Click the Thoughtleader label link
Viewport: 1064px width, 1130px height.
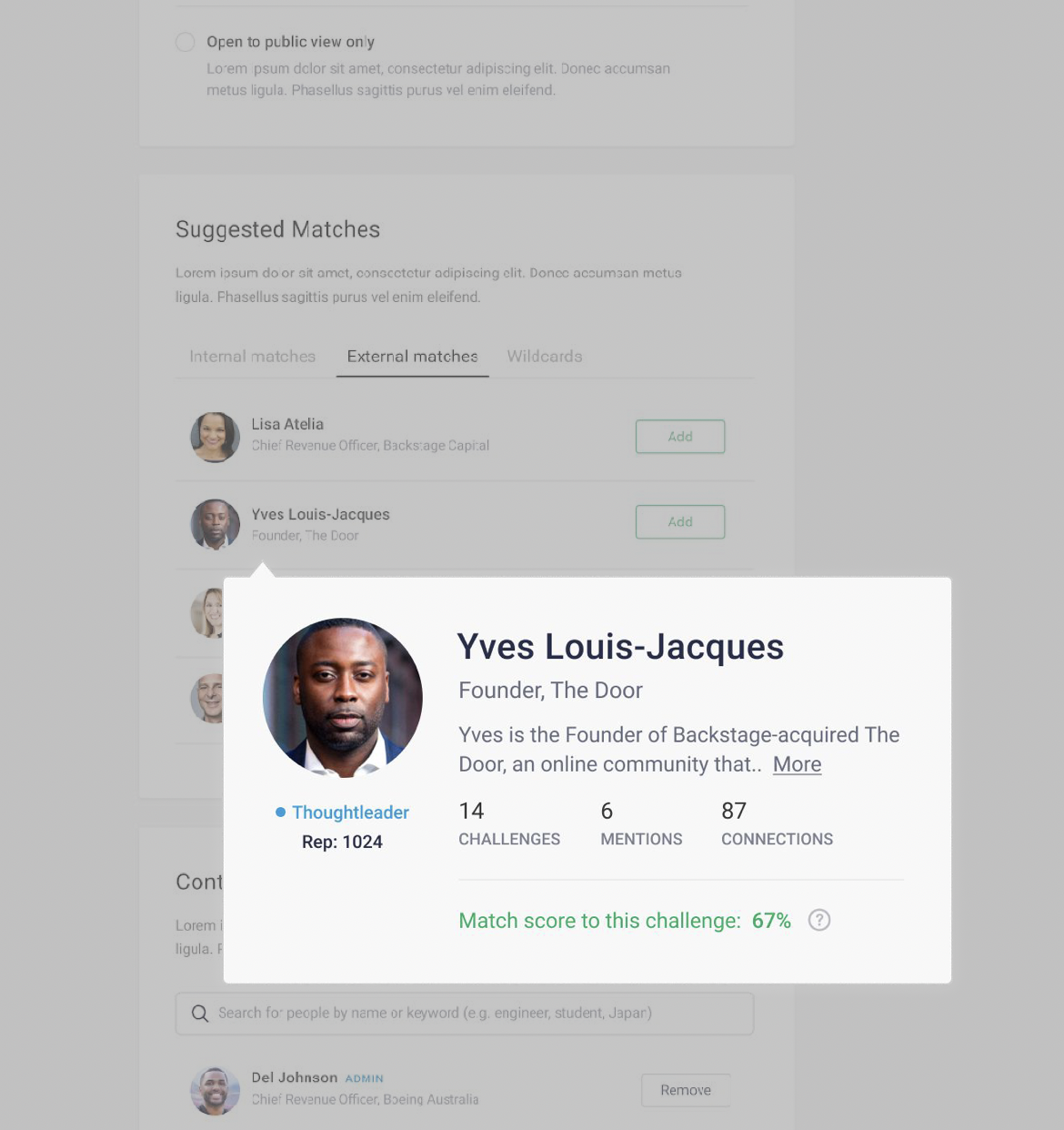350,812
